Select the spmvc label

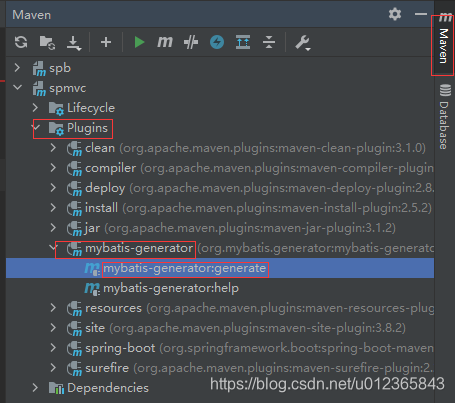(68, 88)
